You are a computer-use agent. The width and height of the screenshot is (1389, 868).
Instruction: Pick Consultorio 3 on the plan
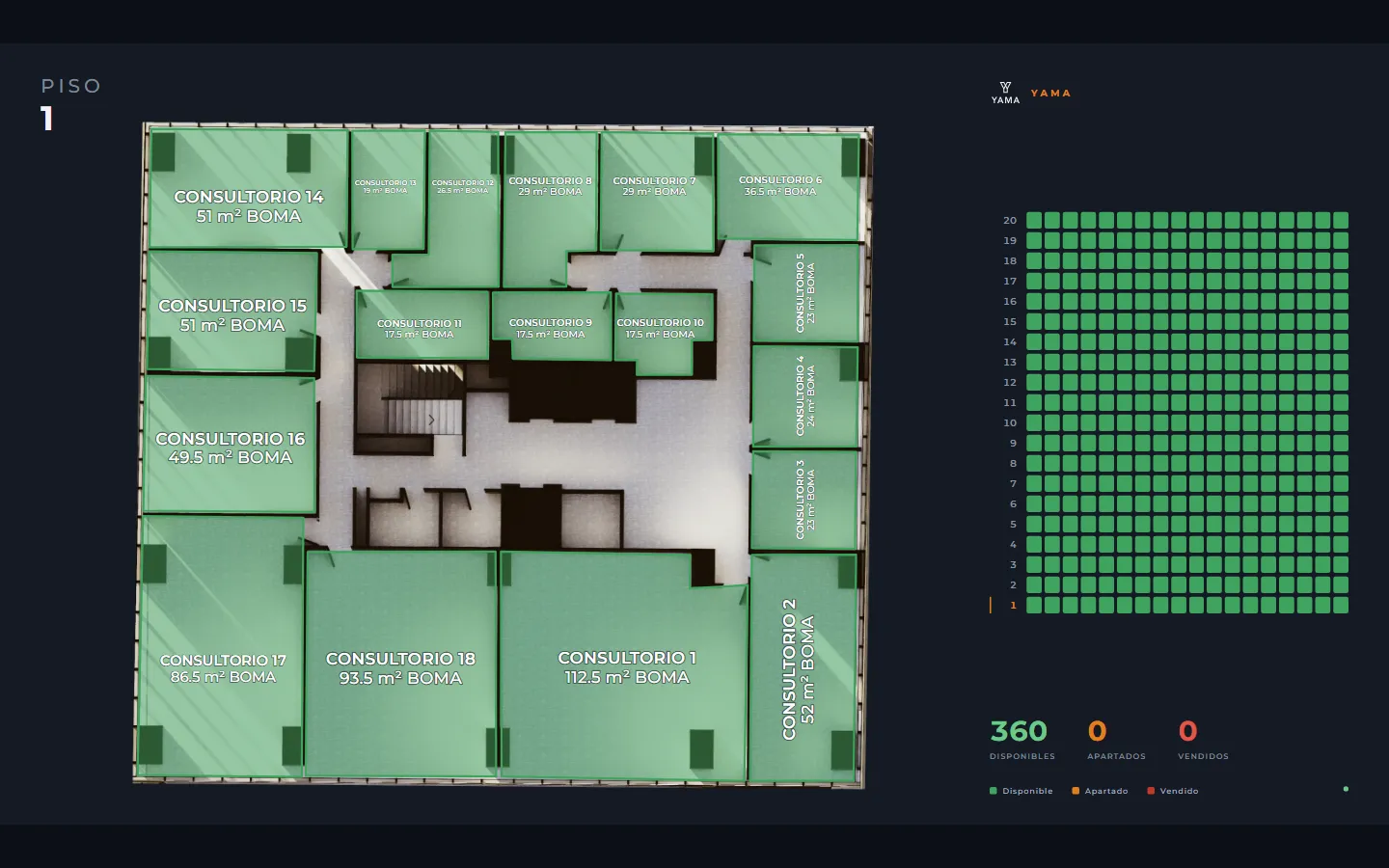click(804, 500)
